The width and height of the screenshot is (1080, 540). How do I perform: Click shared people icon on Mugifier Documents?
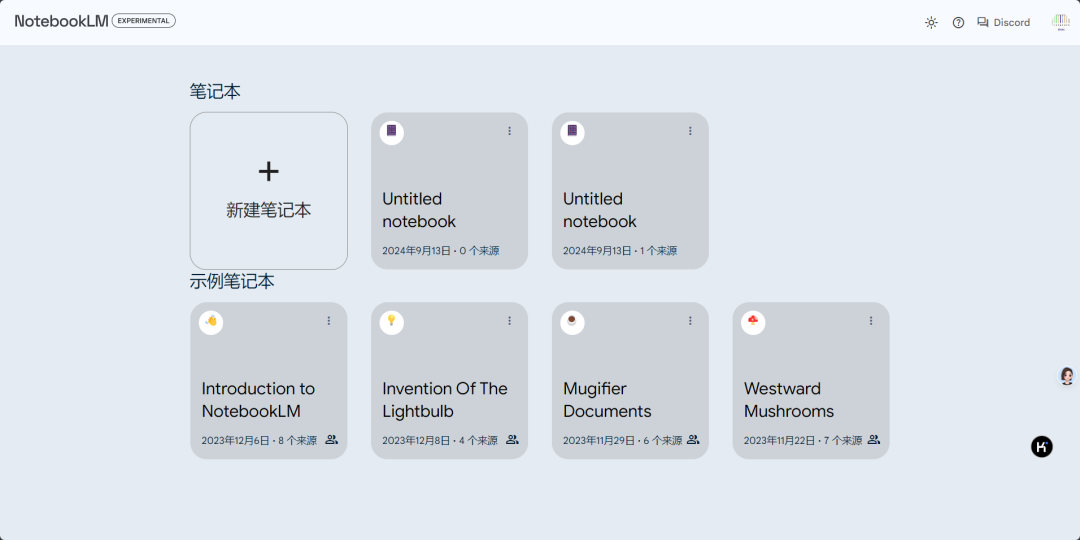pos(693,440)
